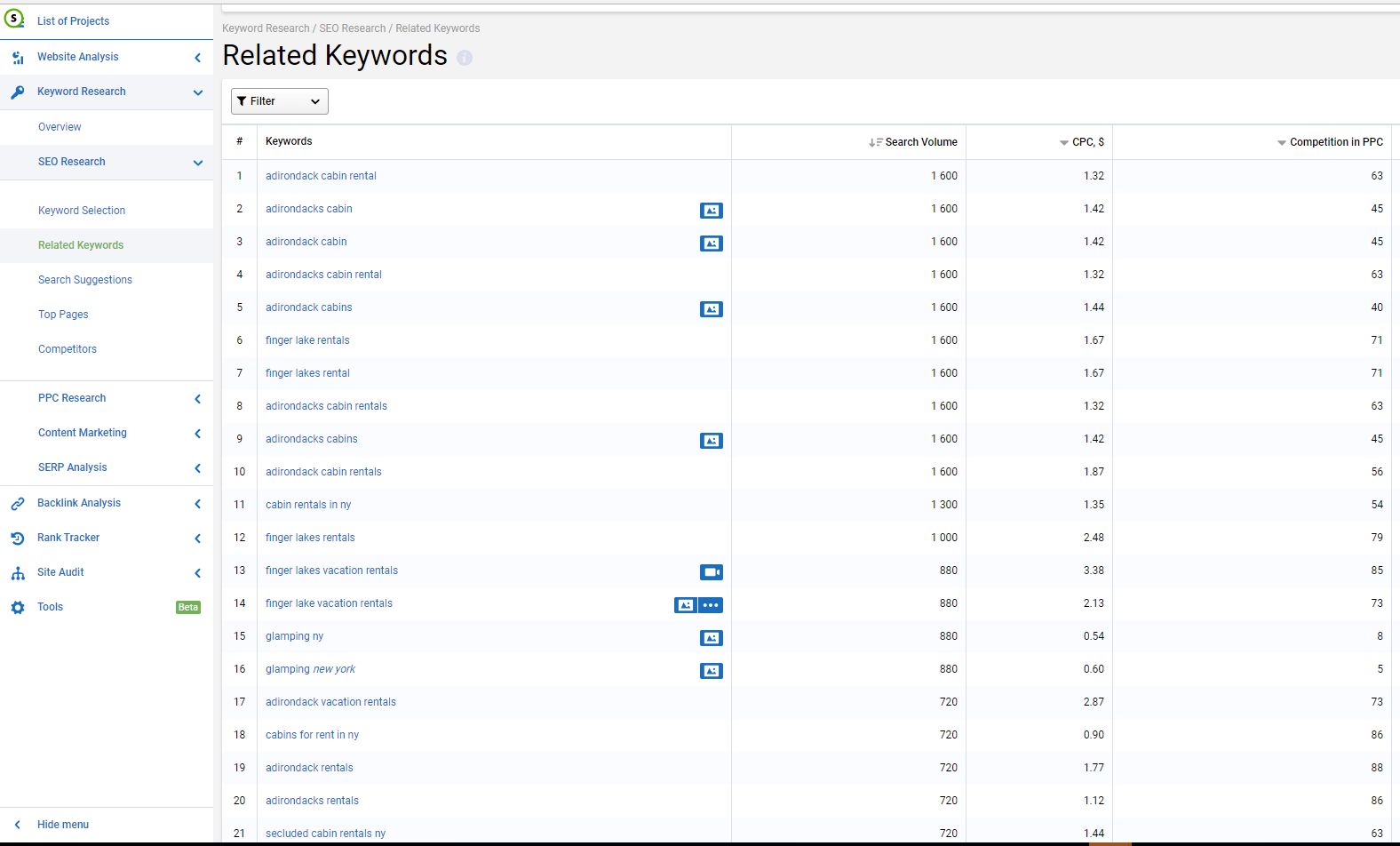This screenshot has width=1400, height=846.
Task: Open keyword glamping new york
Action: tap(310, 669)
